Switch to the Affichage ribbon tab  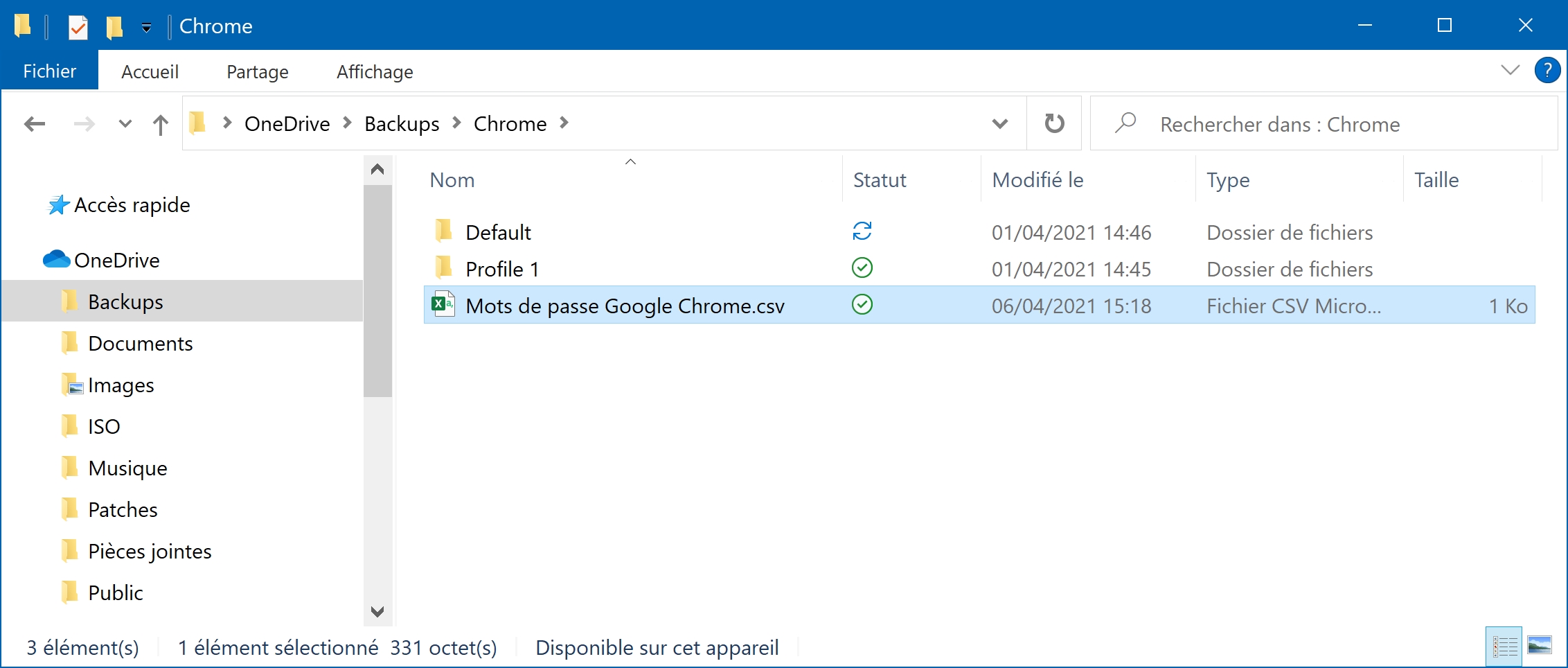click(x=375, y=71)
